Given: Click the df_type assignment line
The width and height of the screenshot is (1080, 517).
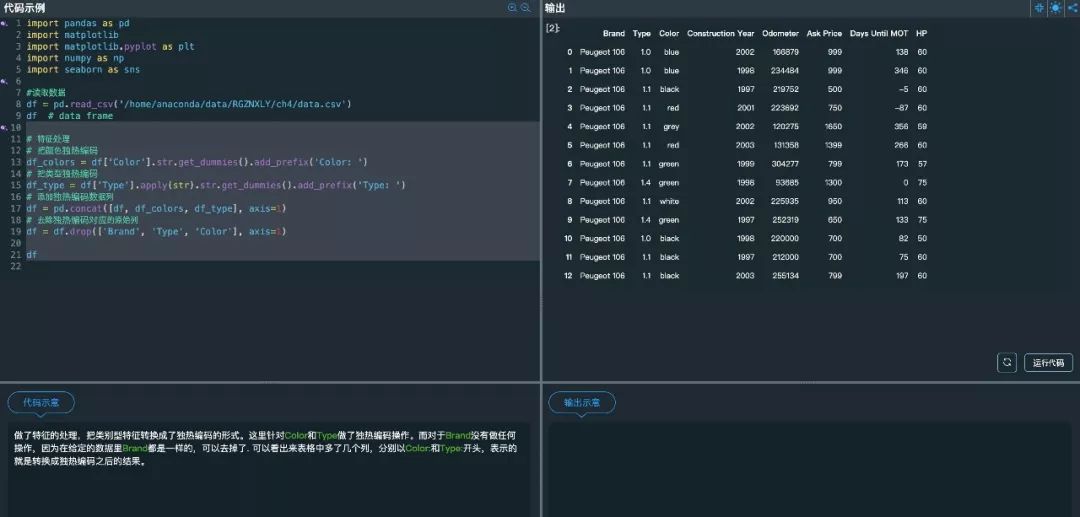Looking at the screenshot, I should [216, 185].
